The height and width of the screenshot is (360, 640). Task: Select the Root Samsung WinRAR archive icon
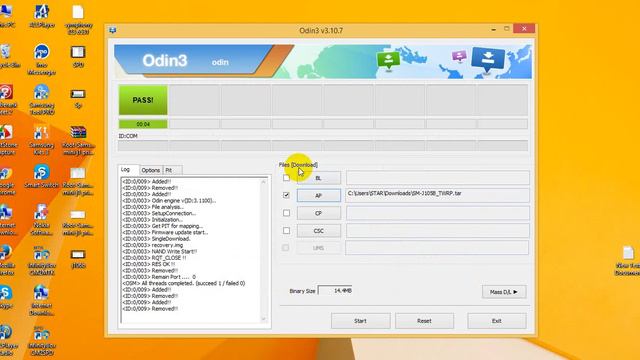click(78, 140)
